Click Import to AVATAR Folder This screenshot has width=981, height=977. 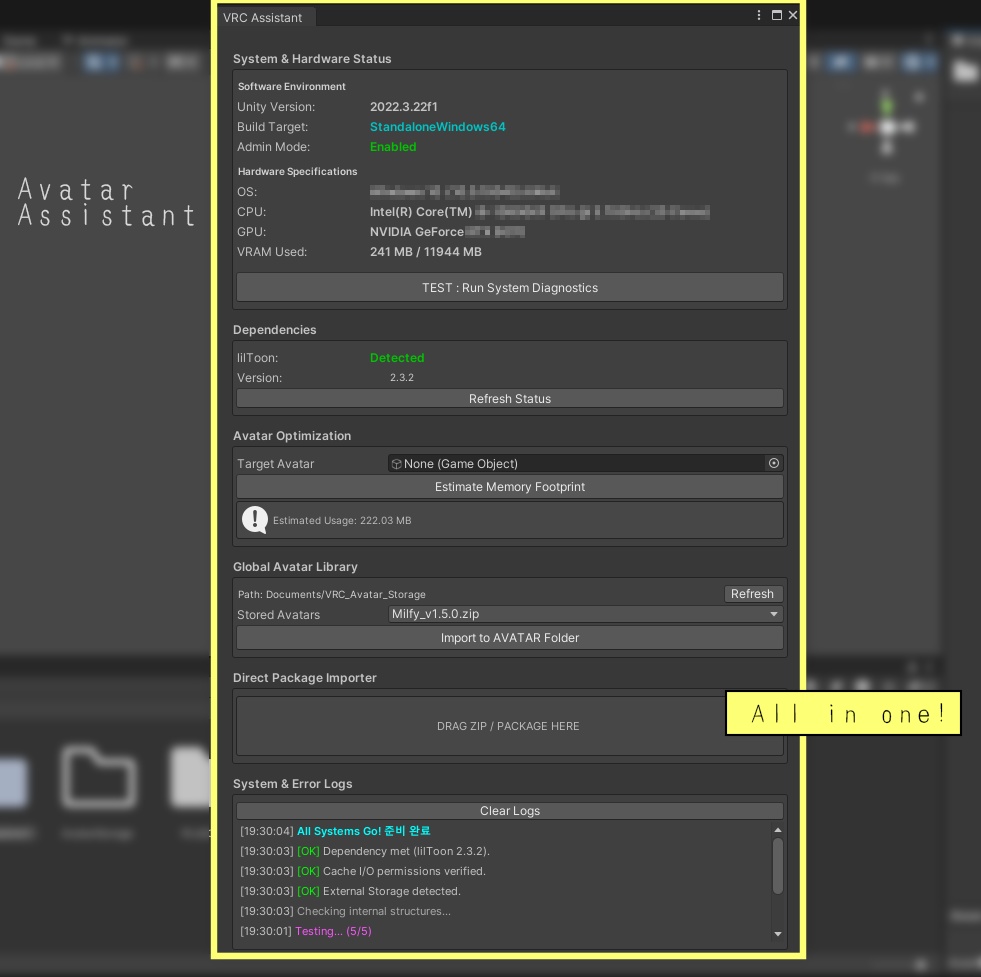coord(510,638)
